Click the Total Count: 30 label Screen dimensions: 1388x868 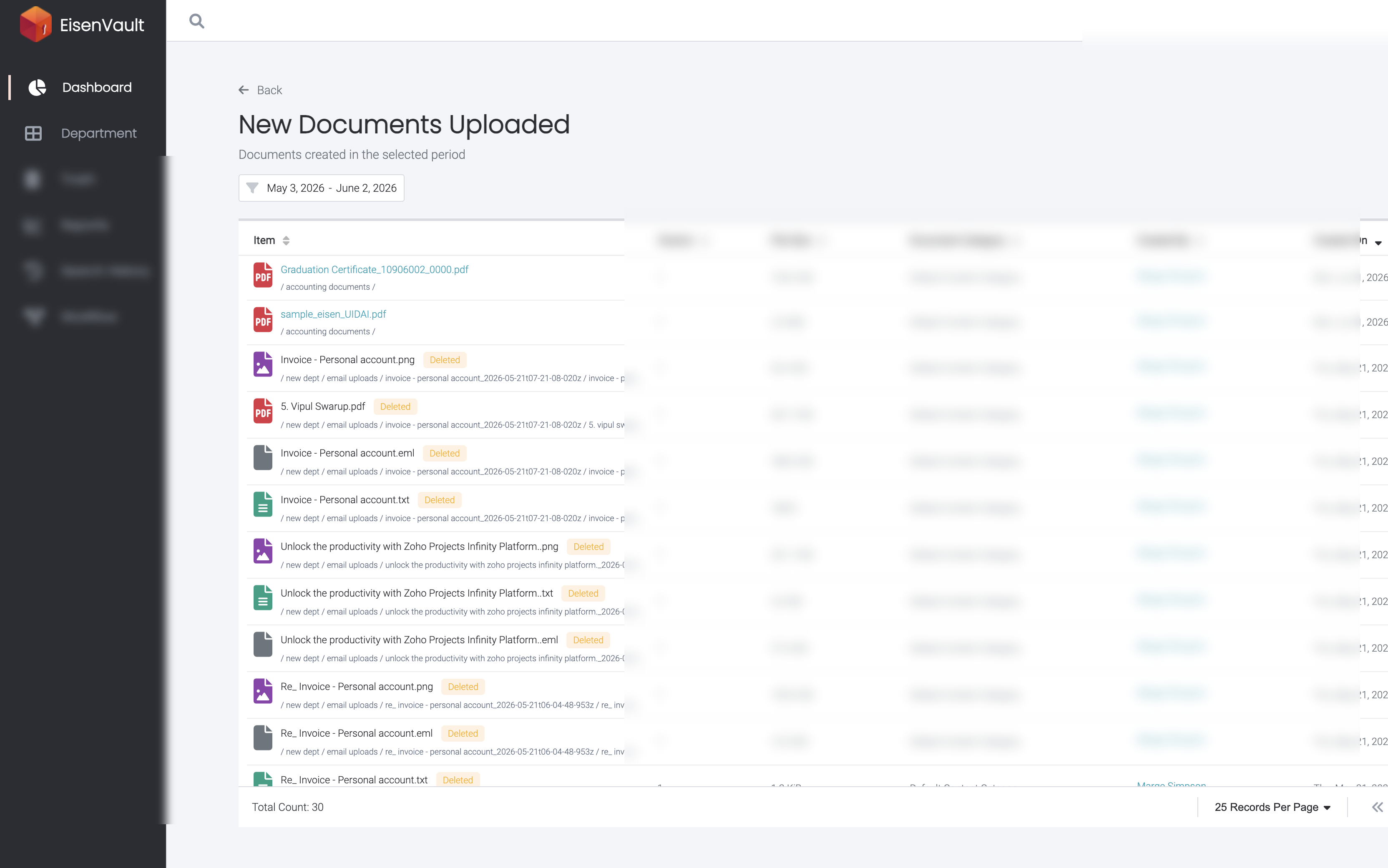[288, 807]
